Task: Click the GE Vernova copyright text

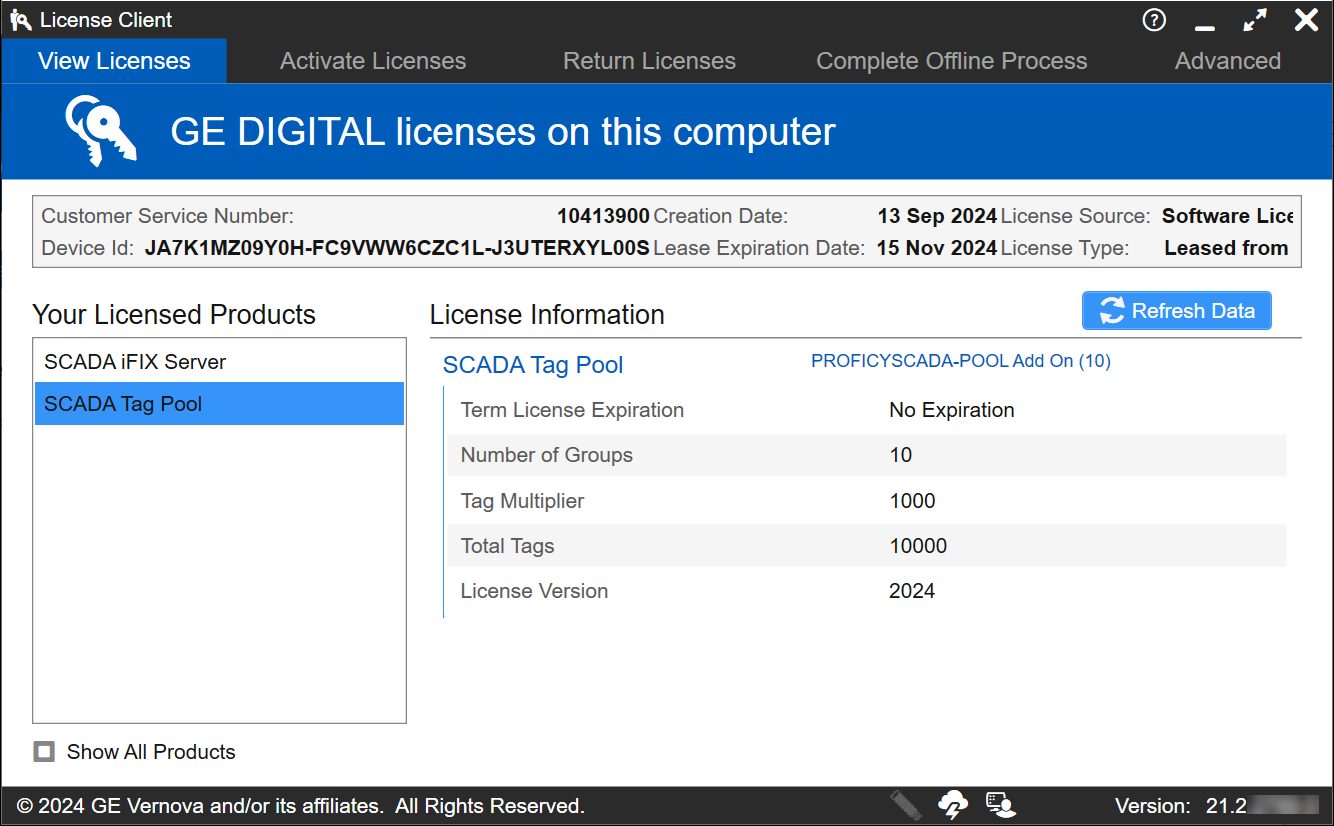Action: point(301,806)
